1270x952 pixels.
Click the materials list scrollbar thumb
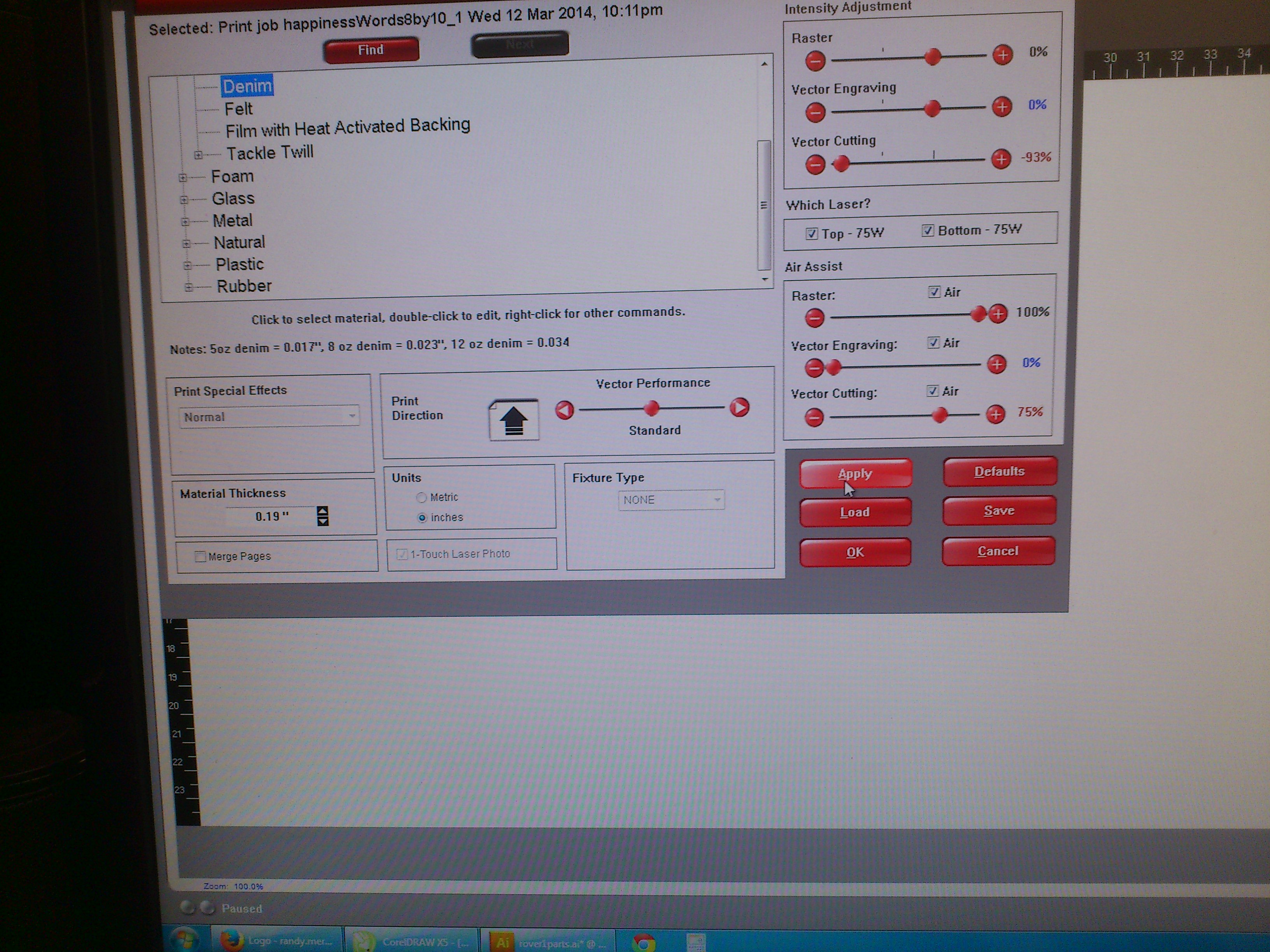point(764,205)
